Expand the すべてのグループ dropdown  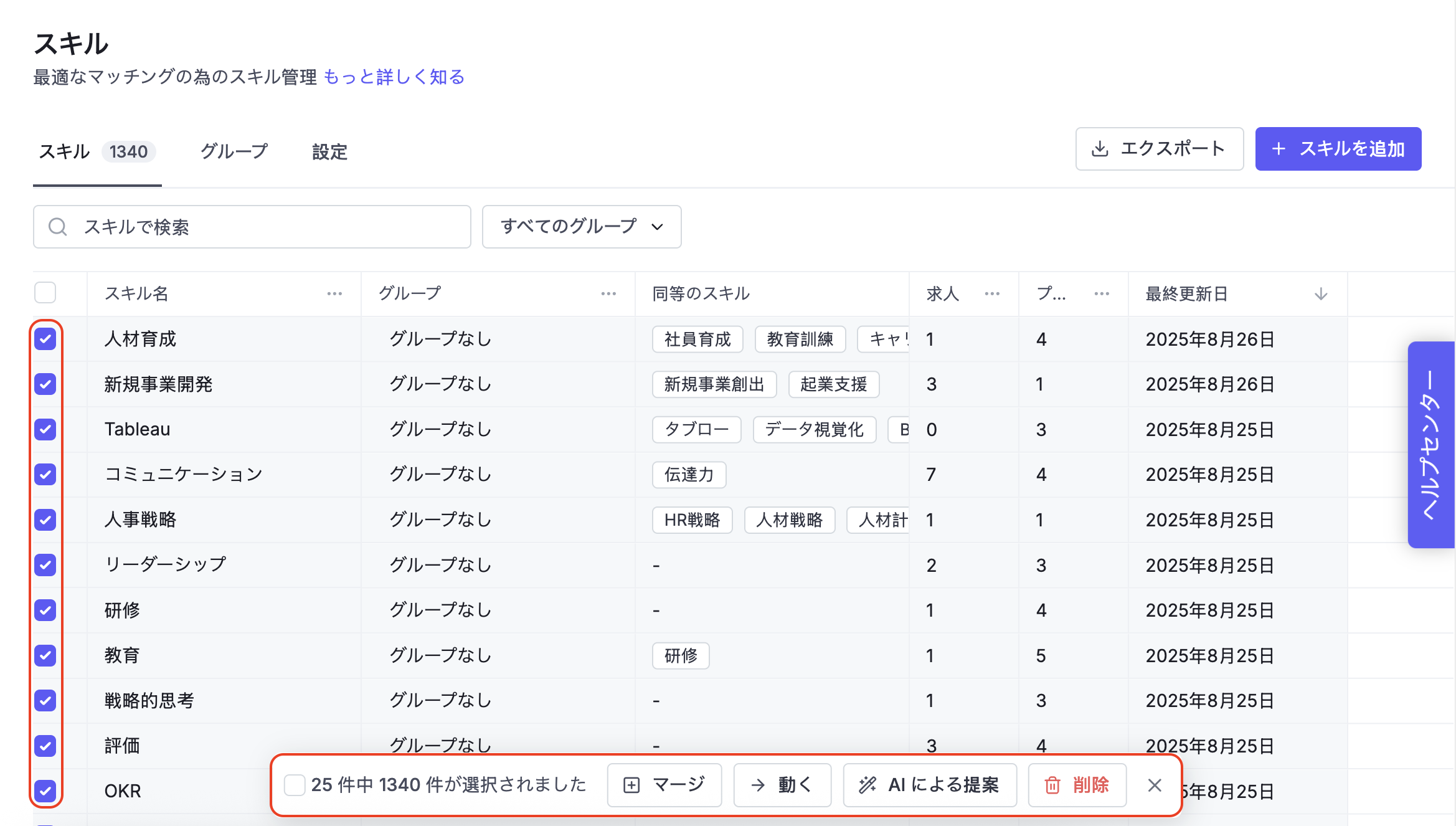click(581, 227)
